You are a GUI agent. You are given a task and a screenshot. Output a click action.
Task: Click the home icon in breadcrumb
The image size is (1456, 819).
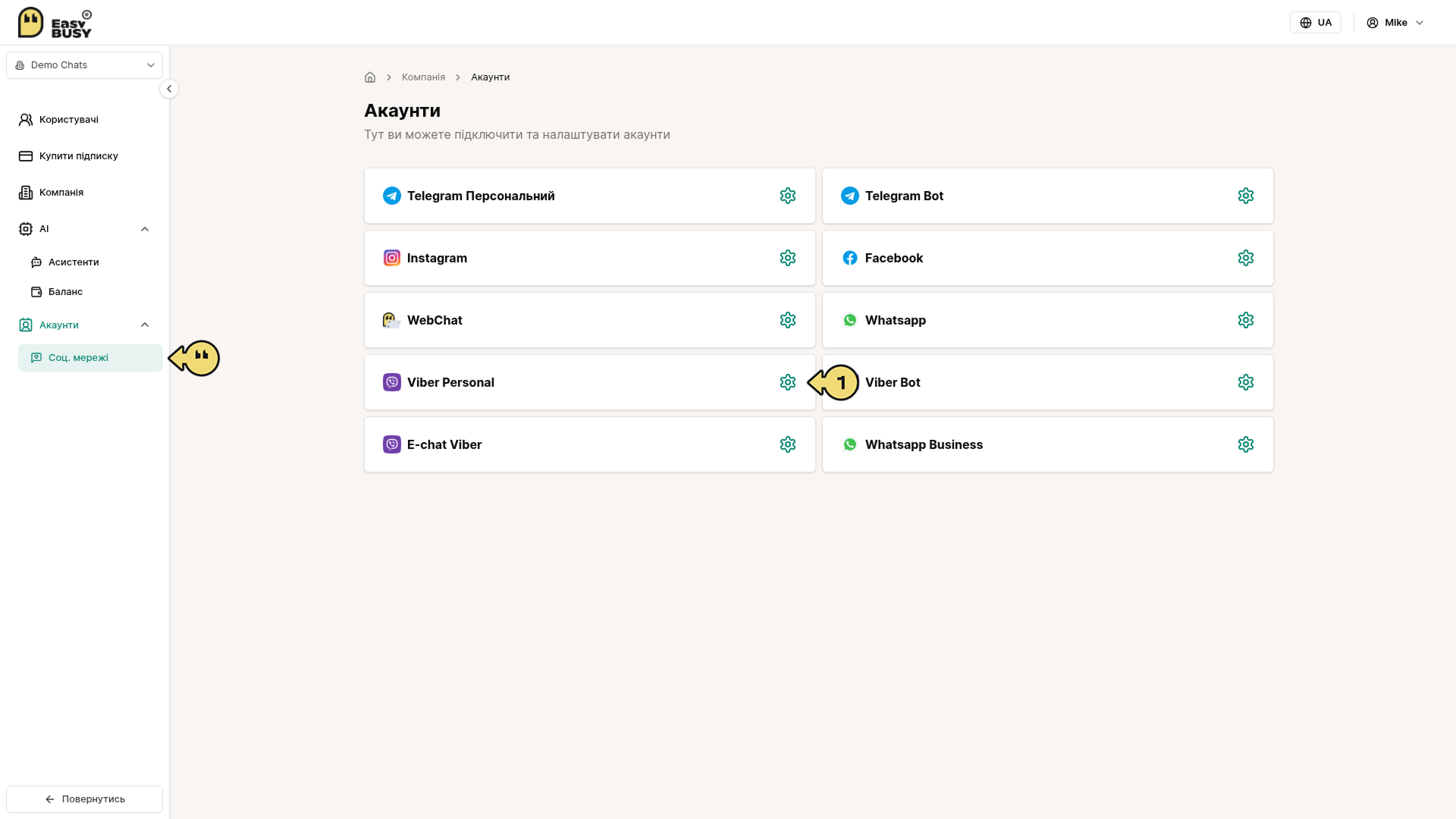[370, 77]
